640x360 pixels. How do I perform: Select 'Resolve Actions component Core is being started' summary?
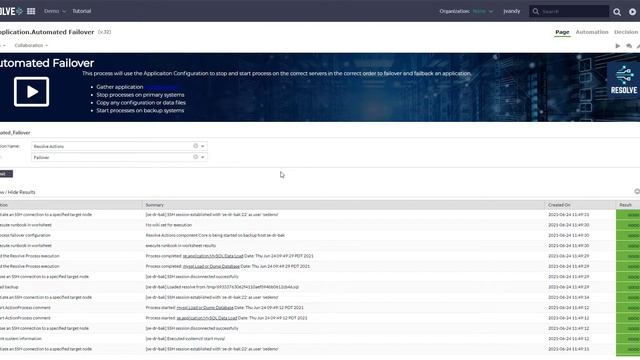[215, 236]
